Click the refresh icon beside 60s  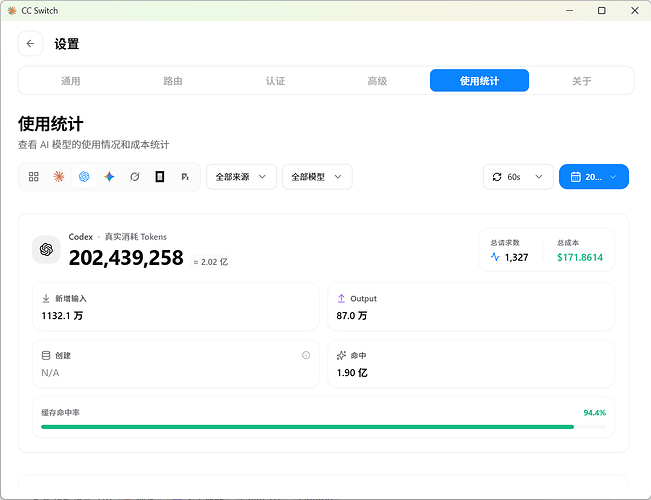tap(497, 177)
